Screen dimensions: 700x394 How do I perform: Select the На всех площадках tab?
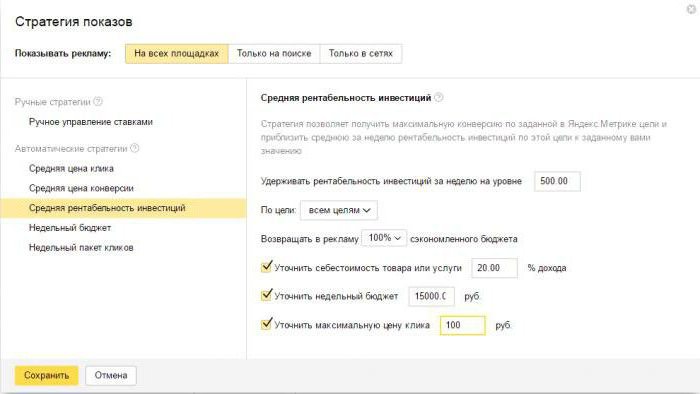point(177,54)
